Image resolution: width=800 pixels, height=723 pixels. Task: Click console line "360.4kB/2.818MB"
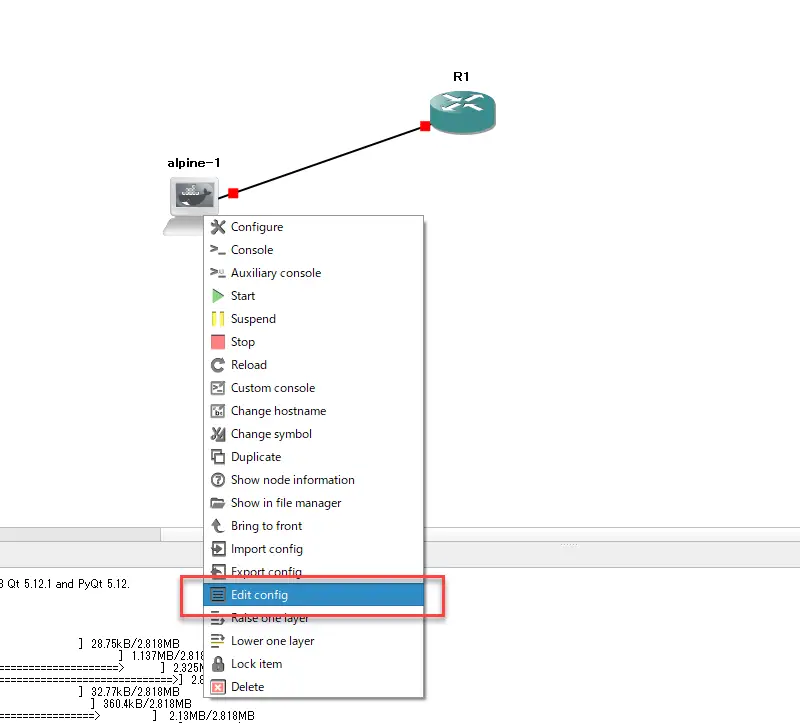(147, 704)
